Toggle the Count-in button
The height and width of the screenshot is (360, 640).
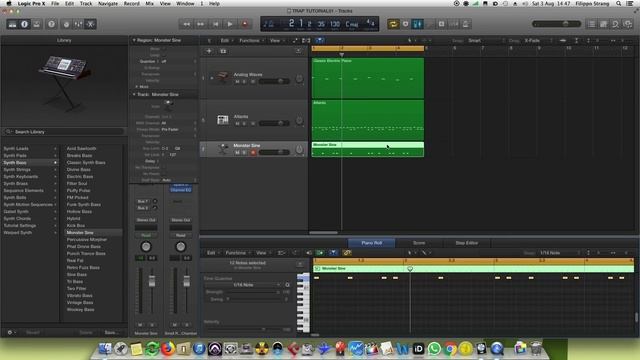453,24
